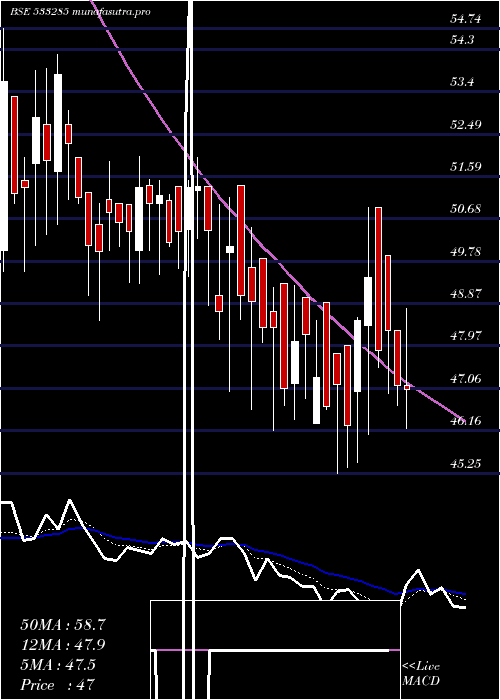Click the 47.06 price level label

(466, 379)
